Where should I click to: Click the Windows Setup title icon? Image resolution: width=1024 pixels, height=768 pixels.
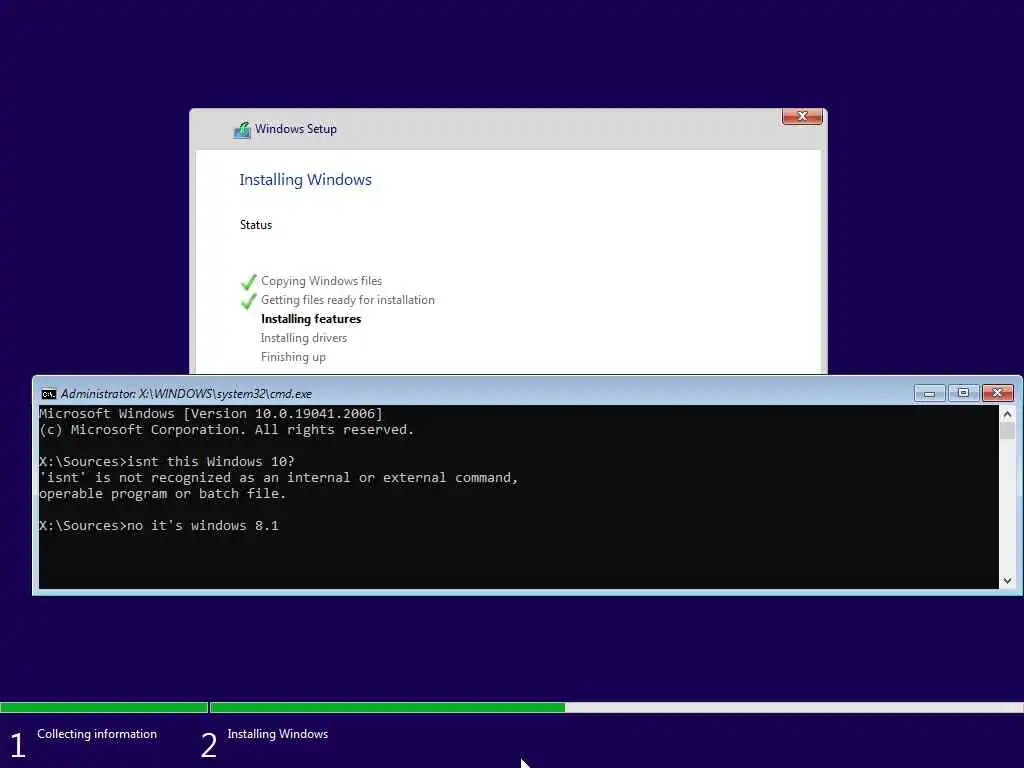[242, 130]
